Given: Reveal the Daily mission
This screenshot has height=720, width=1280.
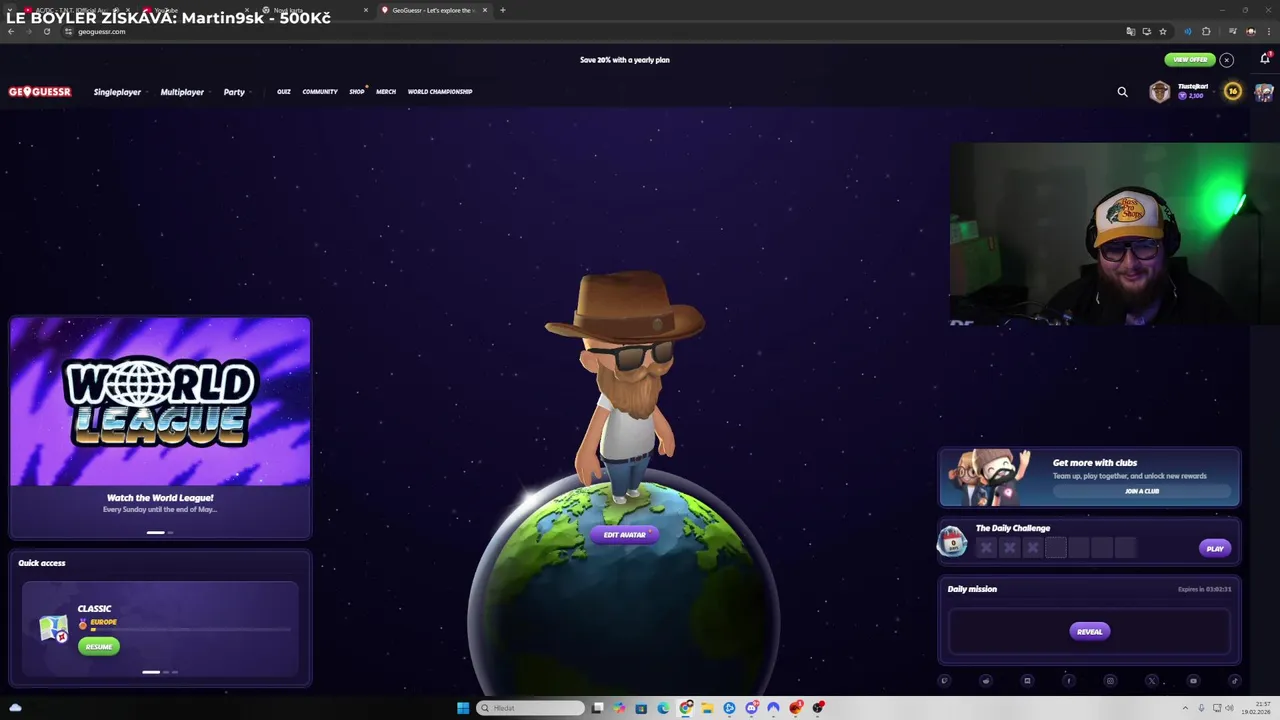Looking at the screenshot, I should pos(1090,631).
